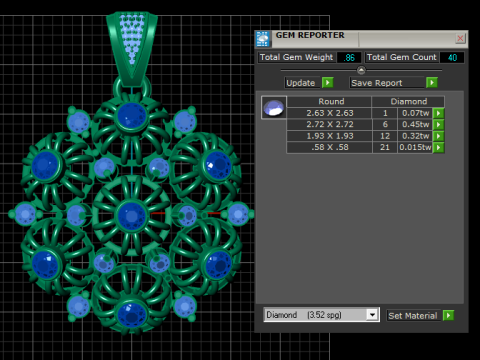
Task: Select the .58 X .58 size cell
Action: coord(329,147)
